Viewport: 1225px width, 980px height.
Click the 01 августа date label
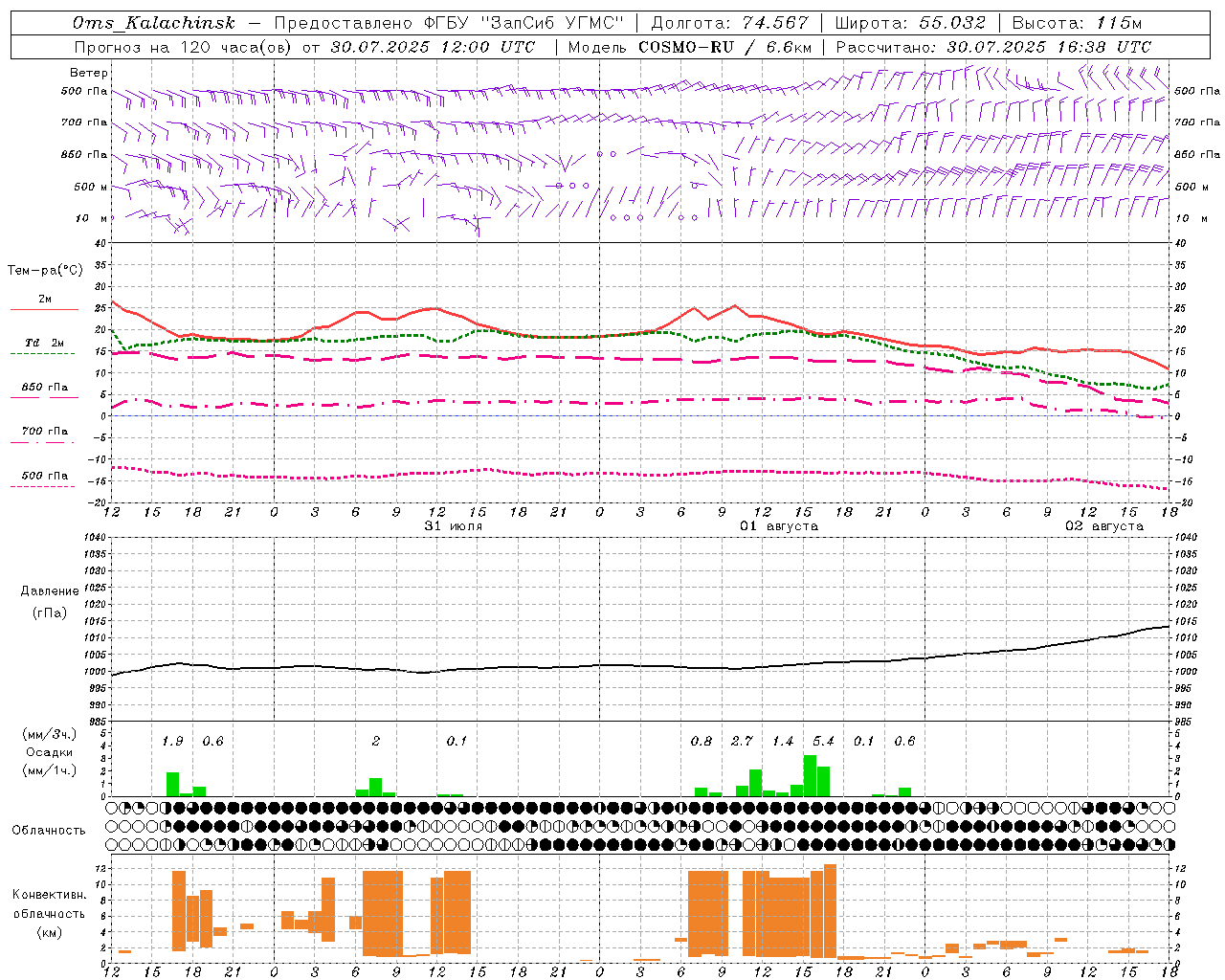tap(779, 526)
